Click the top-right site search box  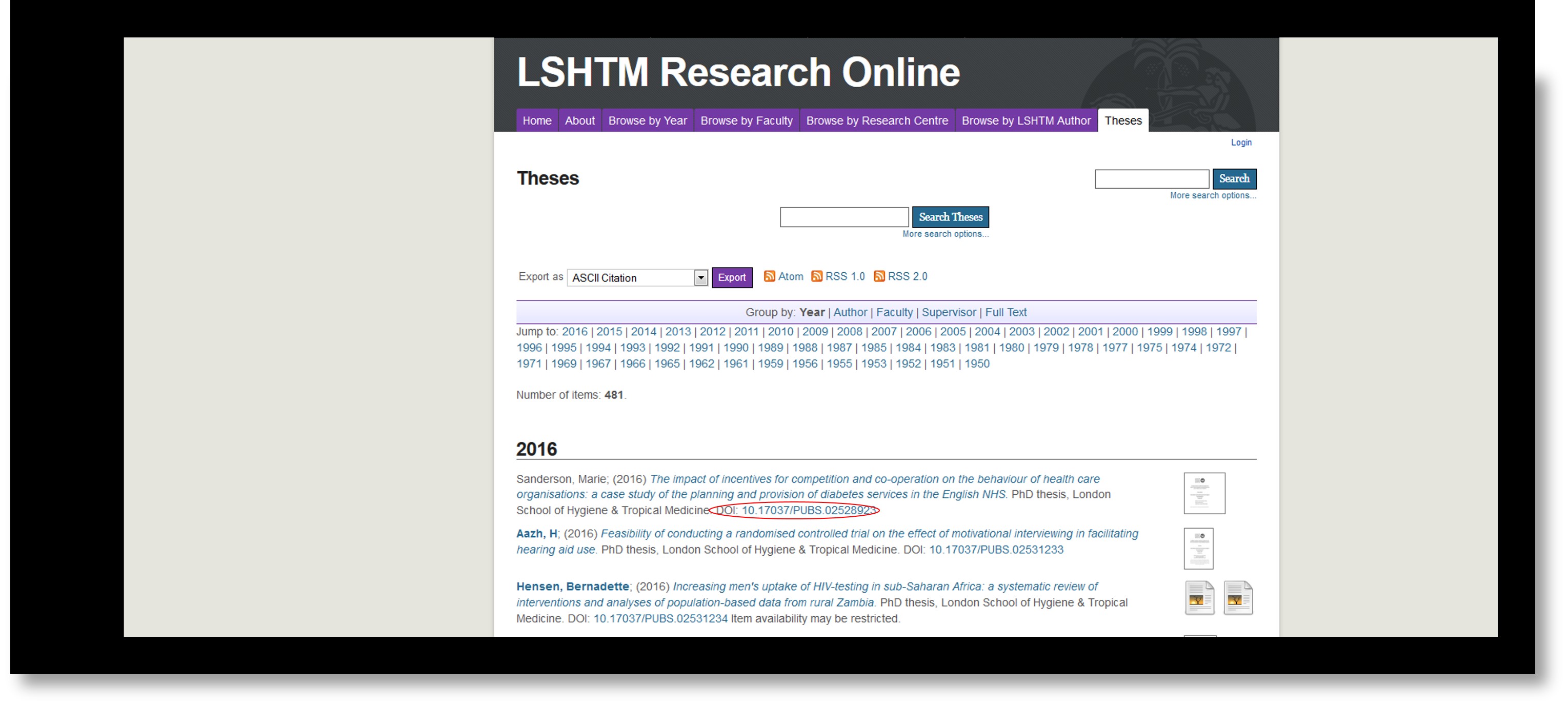pos(1151,179)
